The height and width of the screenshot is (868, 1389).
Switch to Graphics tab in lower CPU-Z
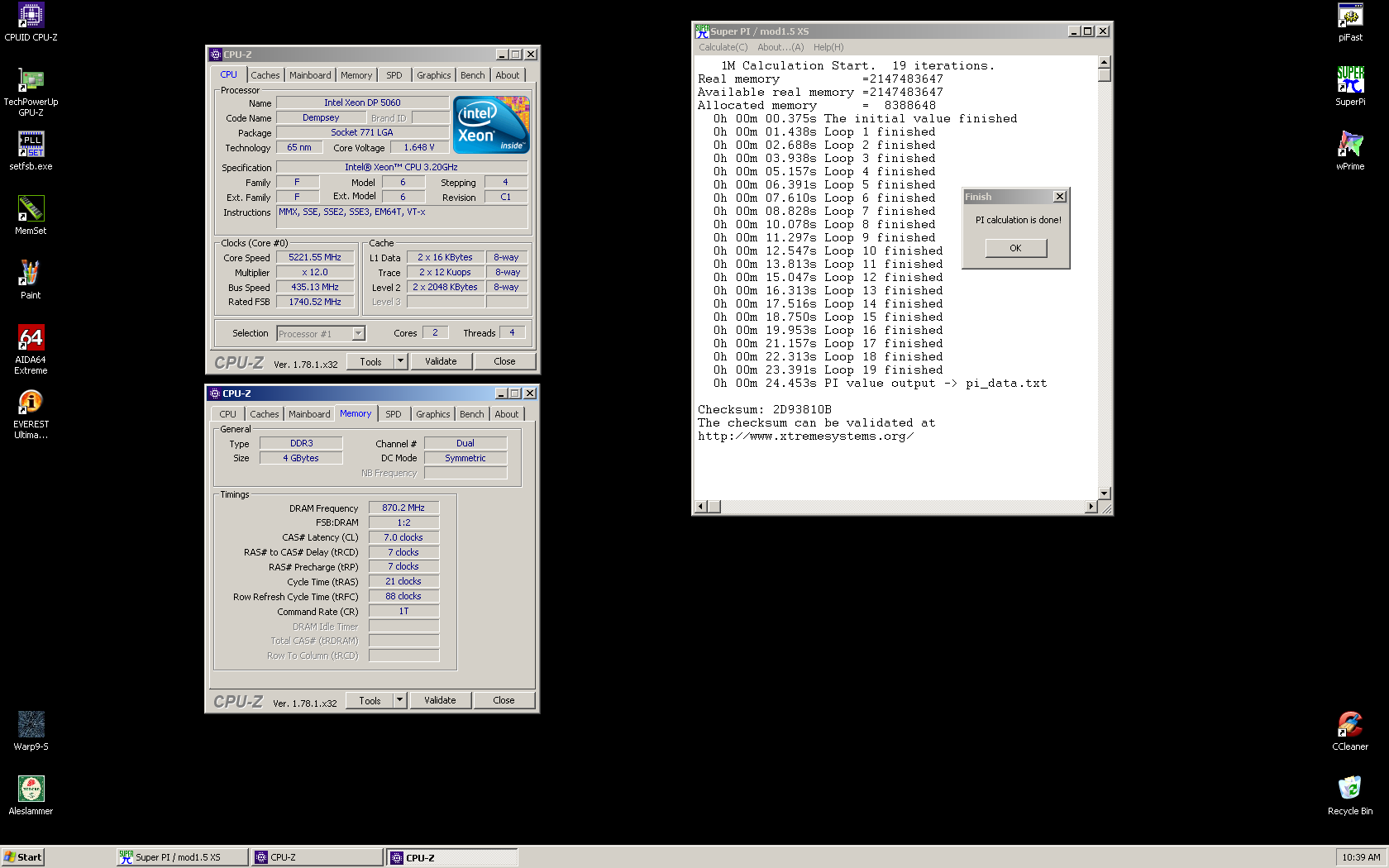[433, 414]
